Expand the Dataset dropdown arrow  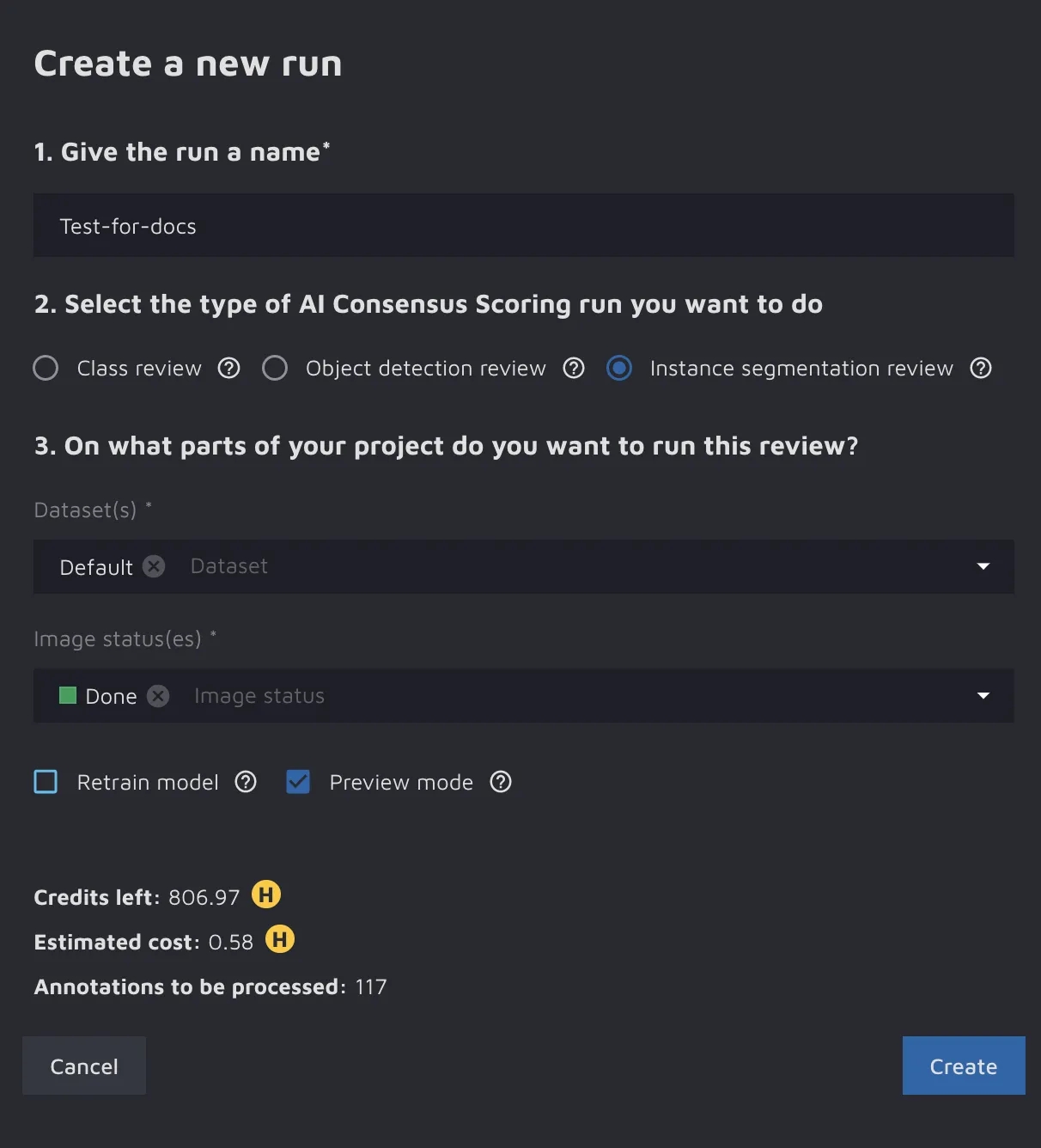(983, 566)
